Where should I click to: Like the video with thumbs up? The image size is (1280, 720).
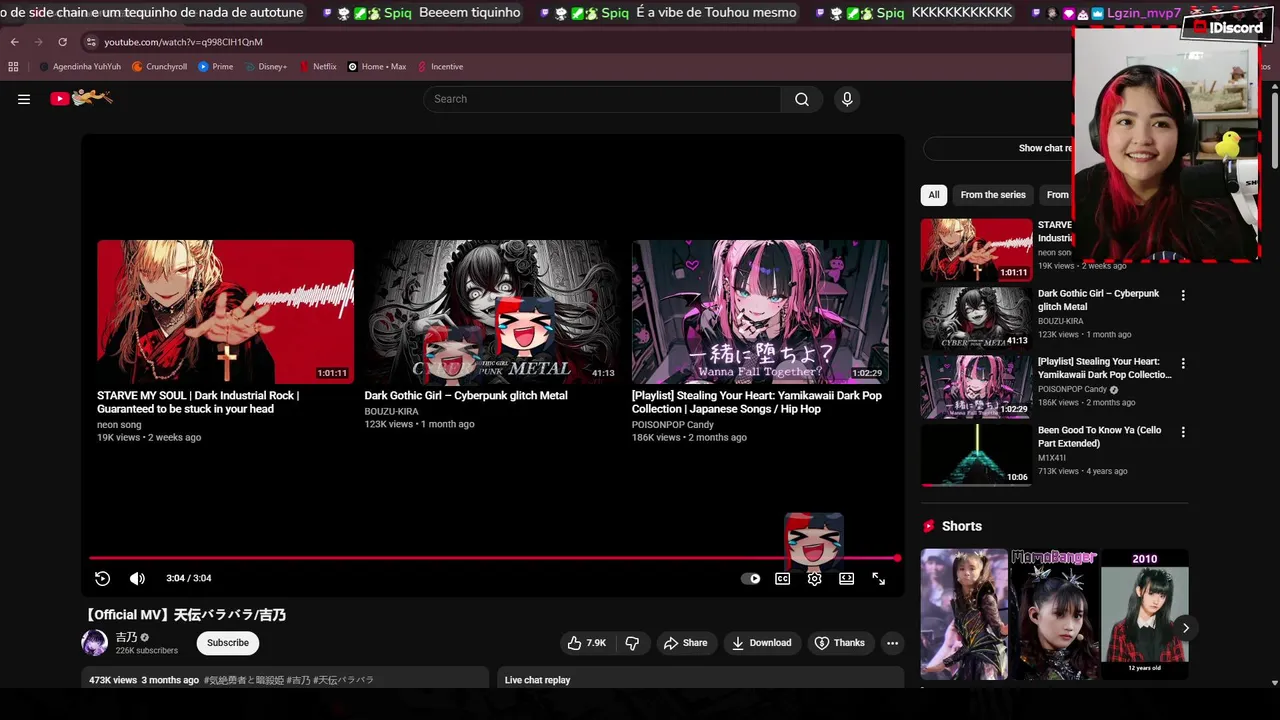pos(586,643)
